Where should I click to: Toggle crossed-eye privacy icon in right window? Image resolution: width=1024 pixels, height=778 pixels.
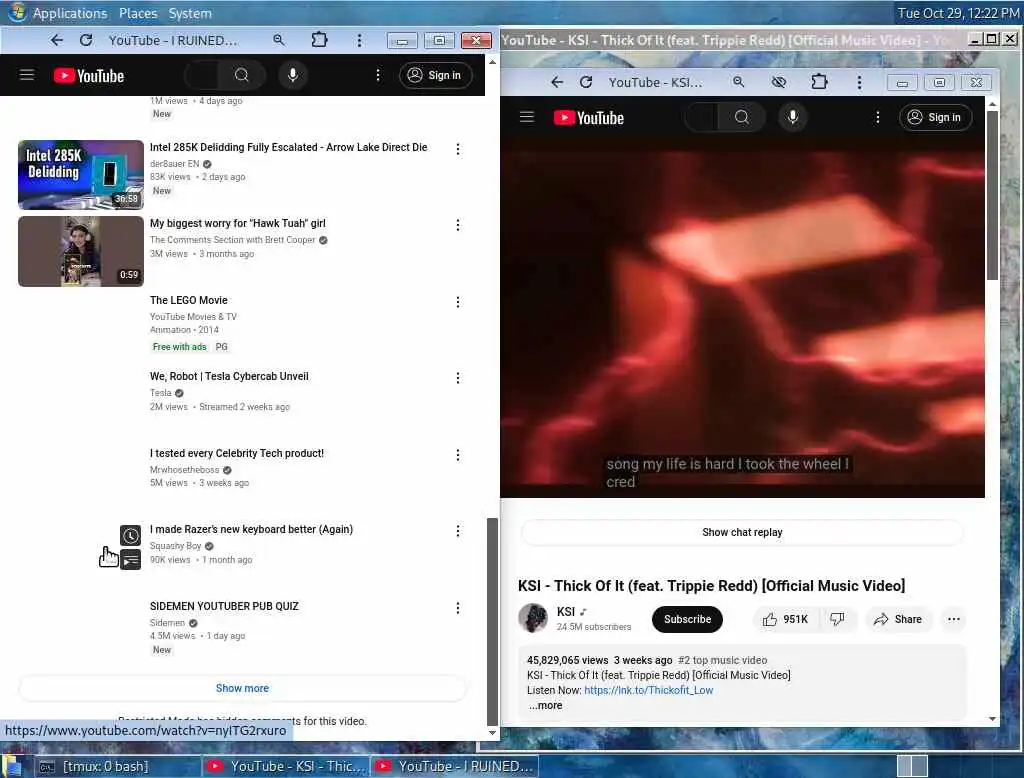click(x=778, y=82)
